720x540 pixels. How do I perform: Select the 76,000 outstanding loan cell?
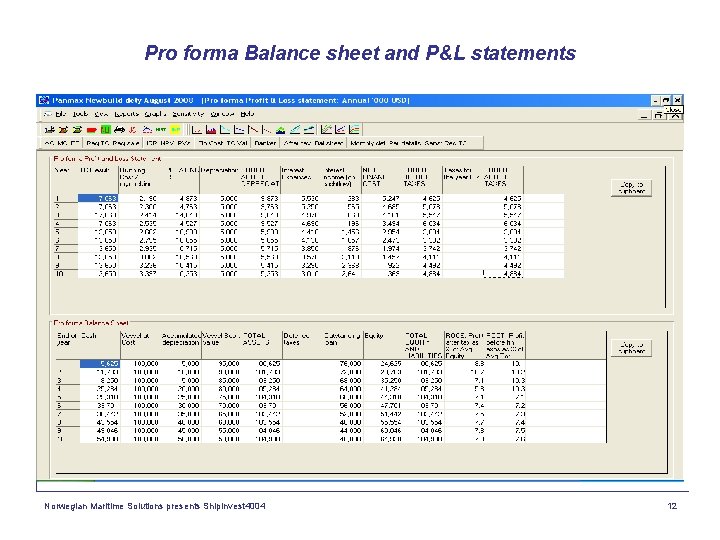pyautogui.click(x=343, y=364)
